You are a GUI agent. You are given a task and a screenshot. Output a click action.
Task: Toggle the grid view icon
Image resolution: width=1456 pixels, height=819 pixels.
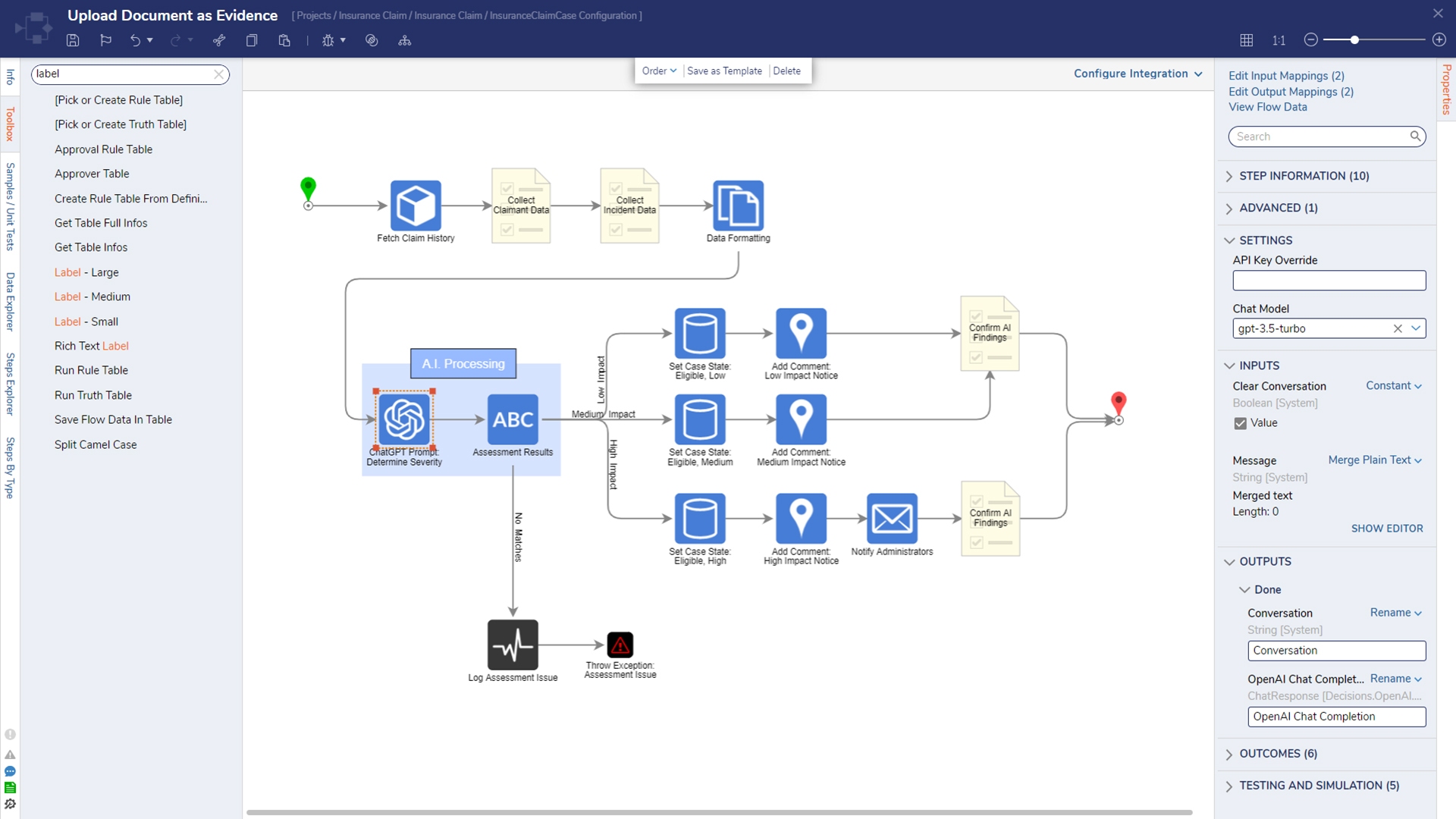click(1246, 40)
